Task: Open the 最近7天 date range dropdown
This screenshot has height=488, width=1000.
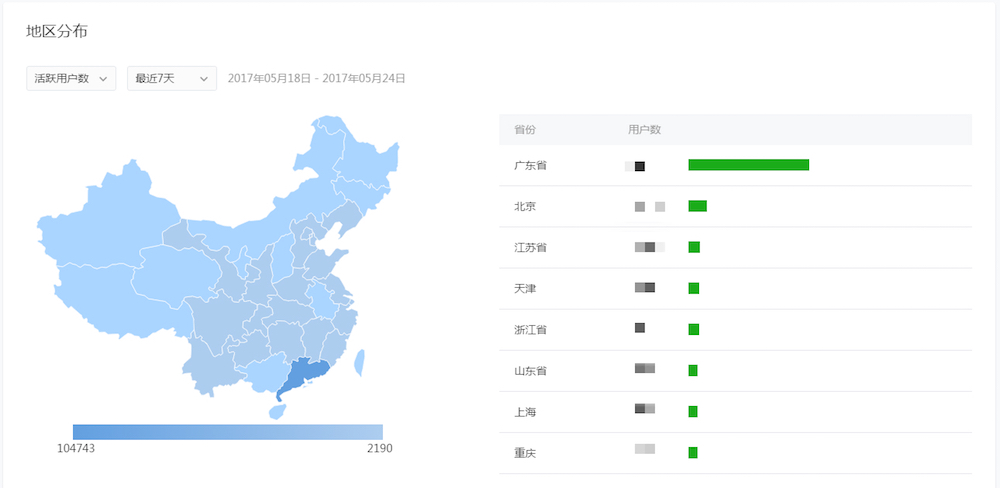Action: pos(172,78)
